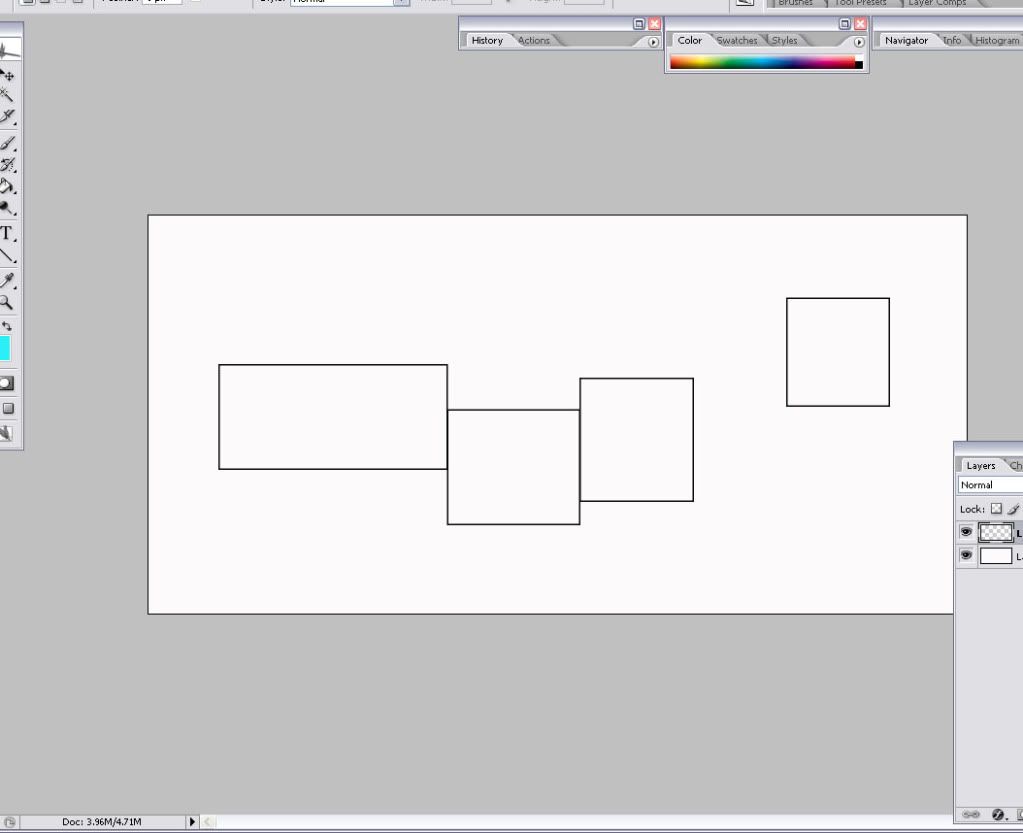Change the screen mode button
This screenshot has height=833, width=1023.
[8, 408]
